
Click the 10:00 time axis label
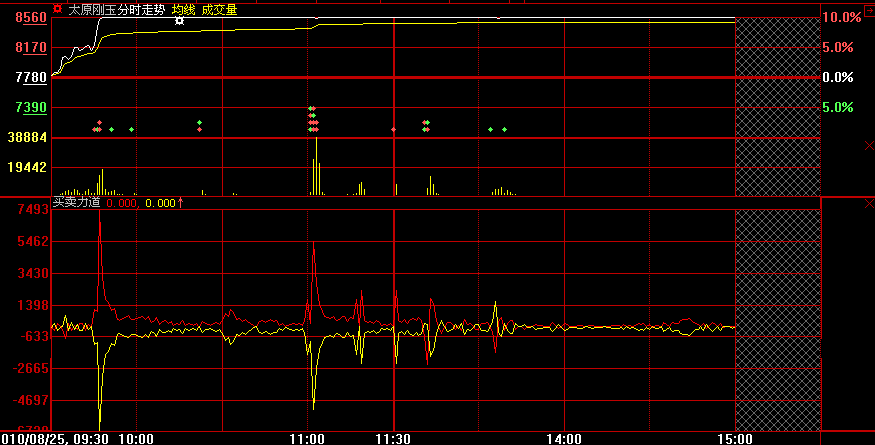tap(136, 439)
